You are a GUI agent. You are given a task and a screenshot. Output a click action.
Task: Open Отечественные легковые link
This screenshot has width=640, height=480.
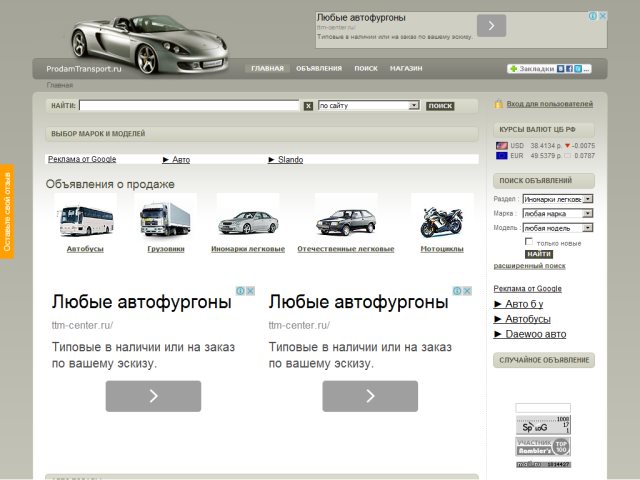pos(346,249)
